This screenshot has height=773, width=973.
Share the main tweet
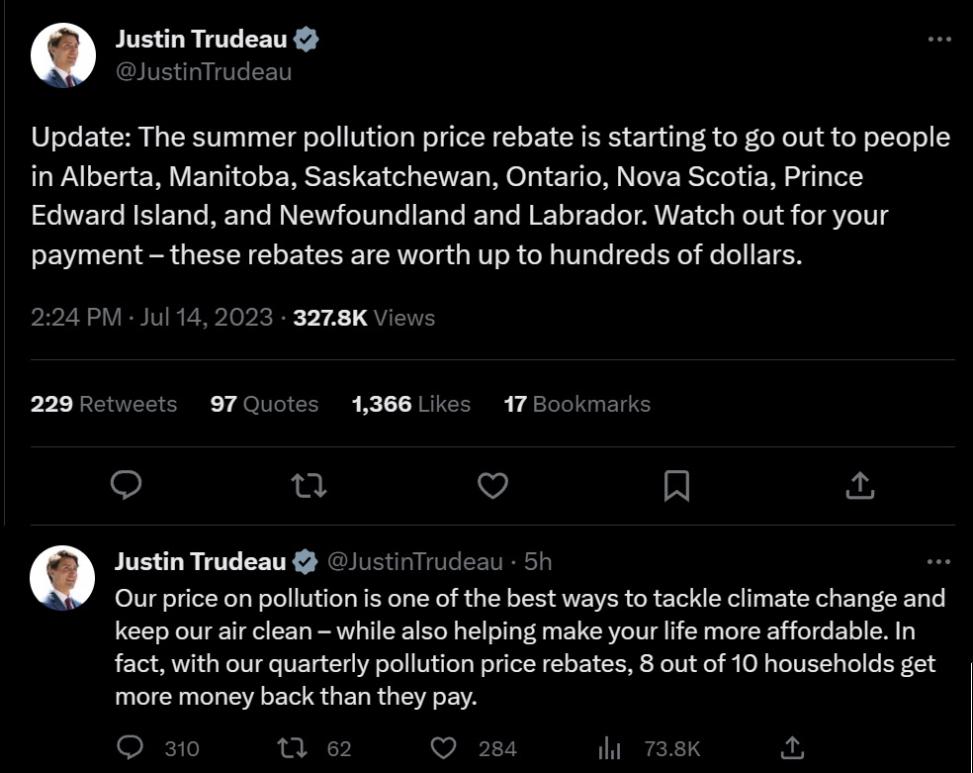click(x=860, y=486)
